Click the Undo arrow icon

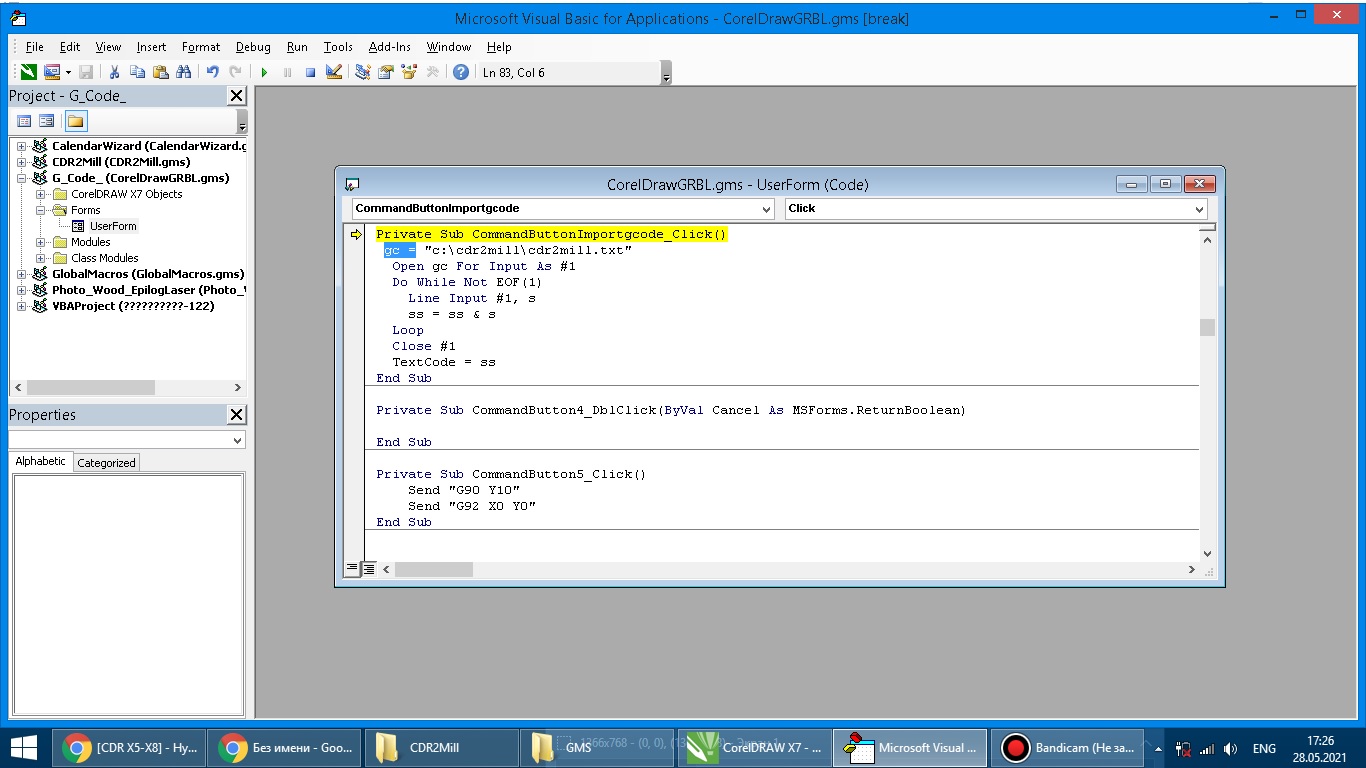coord(212,72)
